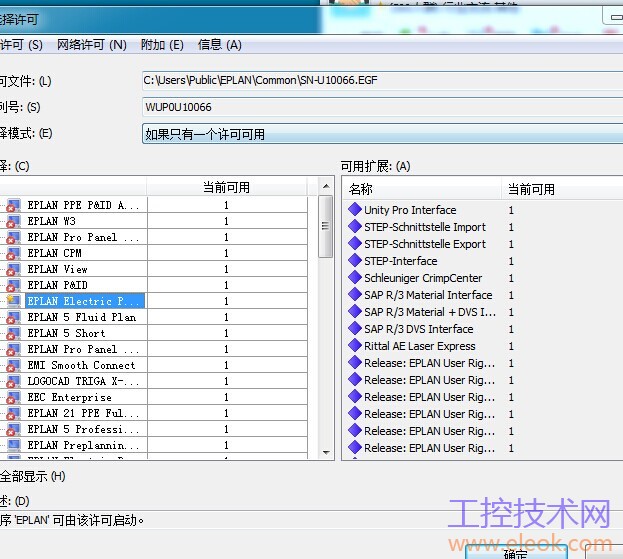This screenshot has width=623, height=559.
Task: Select the EPLAN Electric P... row text
Action: pos(83,301)
